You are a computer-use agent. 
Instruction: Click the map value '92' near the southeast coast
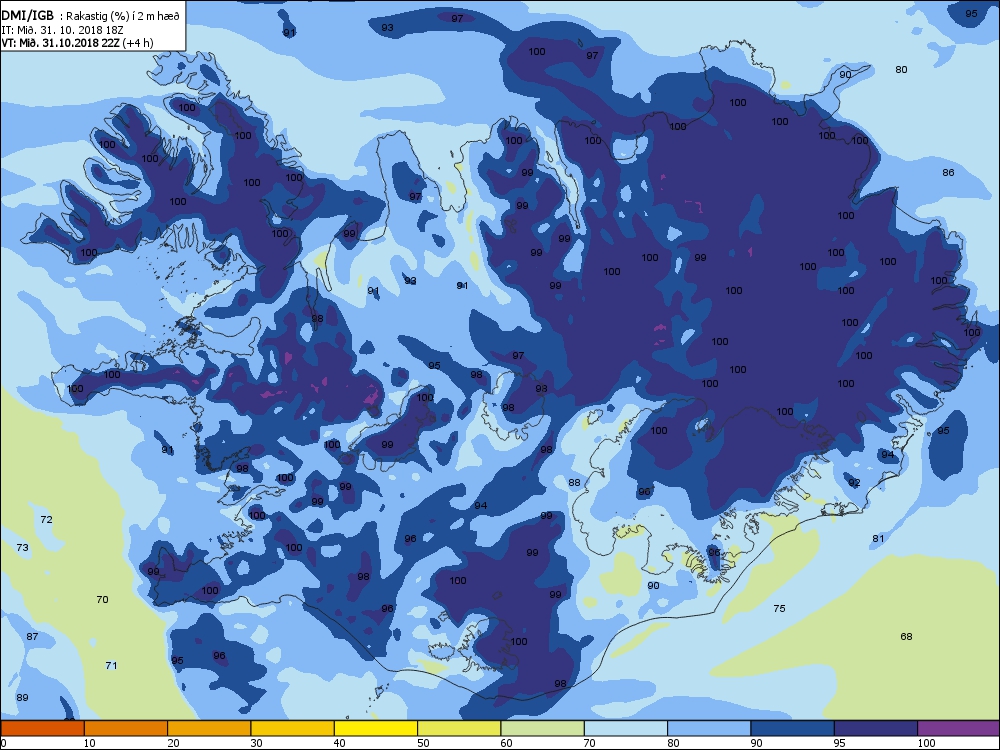click(855, 483)
